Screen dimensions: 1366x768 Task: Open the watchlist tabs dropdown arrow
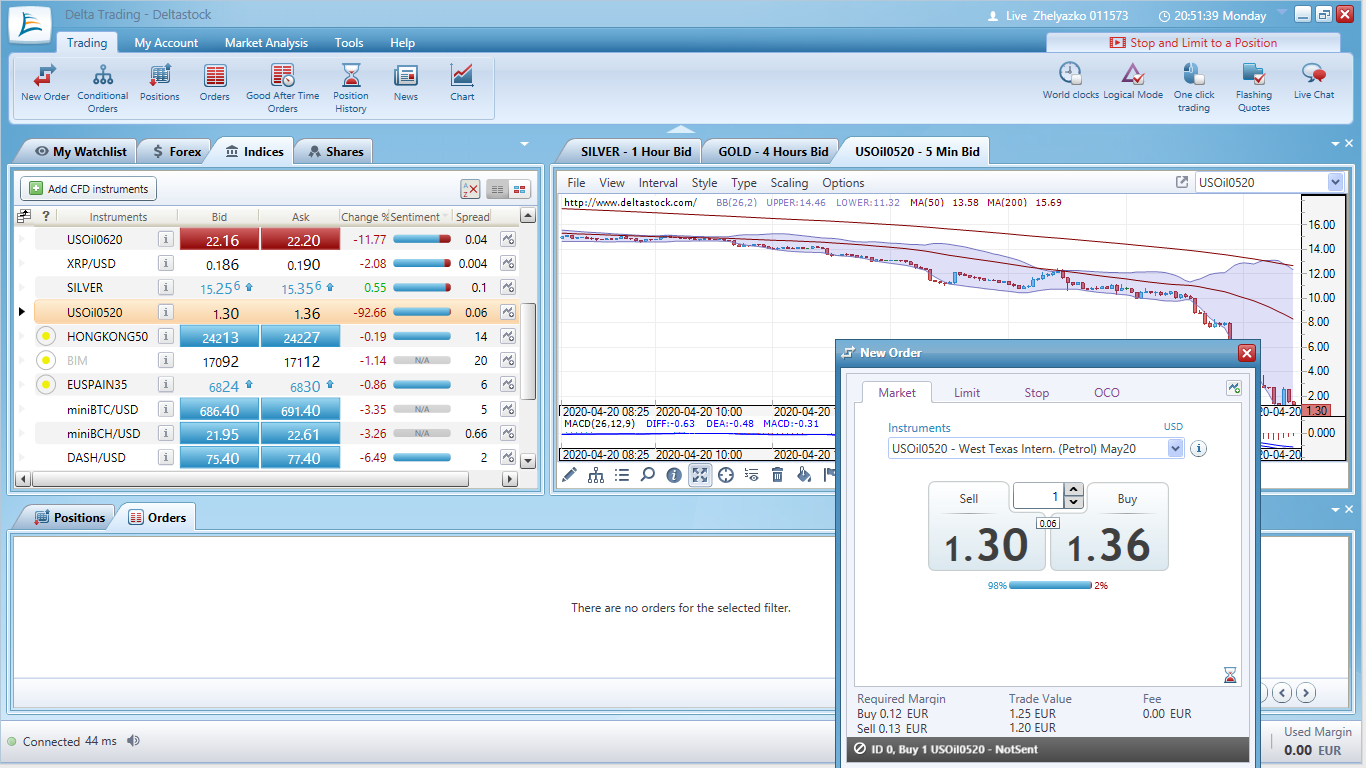(525, 144)
